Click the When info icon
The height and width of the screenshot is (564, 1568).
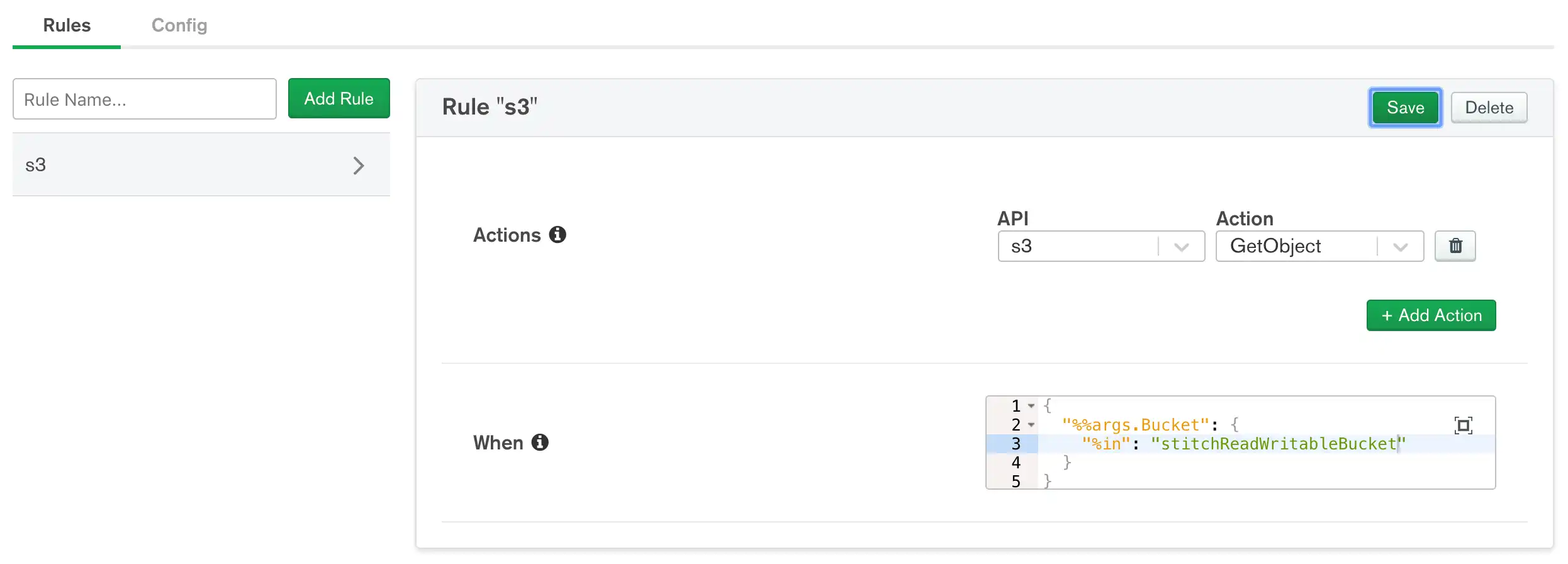[540, 443]
